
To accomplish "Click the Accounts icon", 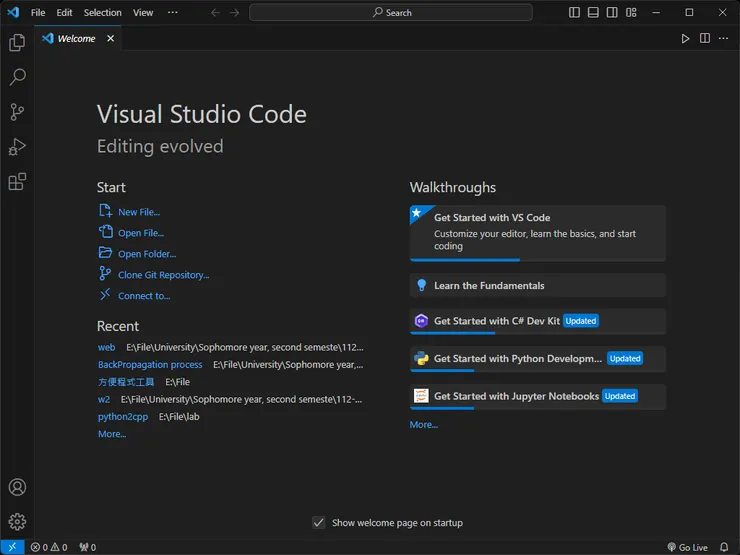I will click(17, 487).
